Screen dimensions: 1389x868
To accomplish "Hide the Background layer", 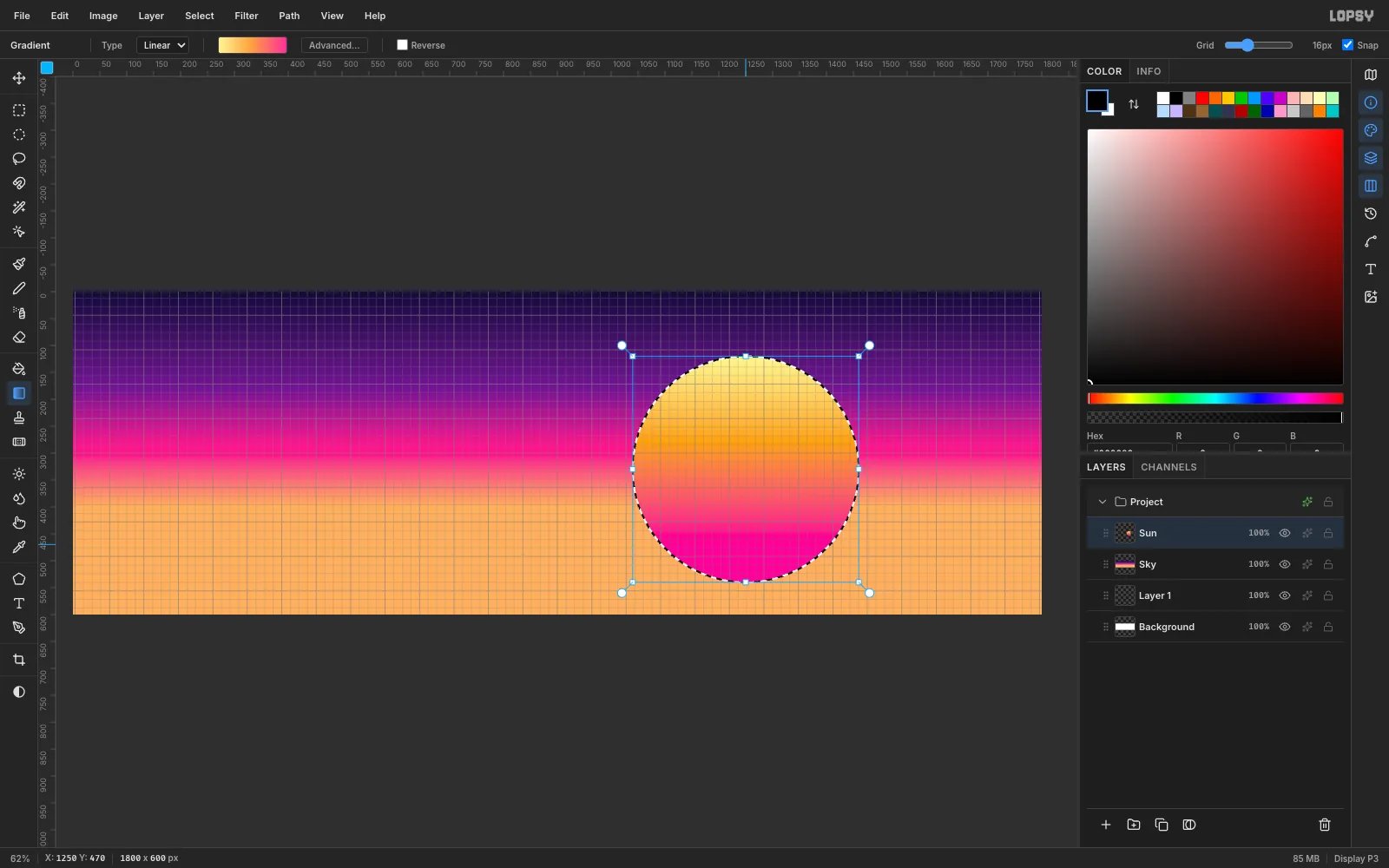I will pyautogui.click(x=1285, y=627).
